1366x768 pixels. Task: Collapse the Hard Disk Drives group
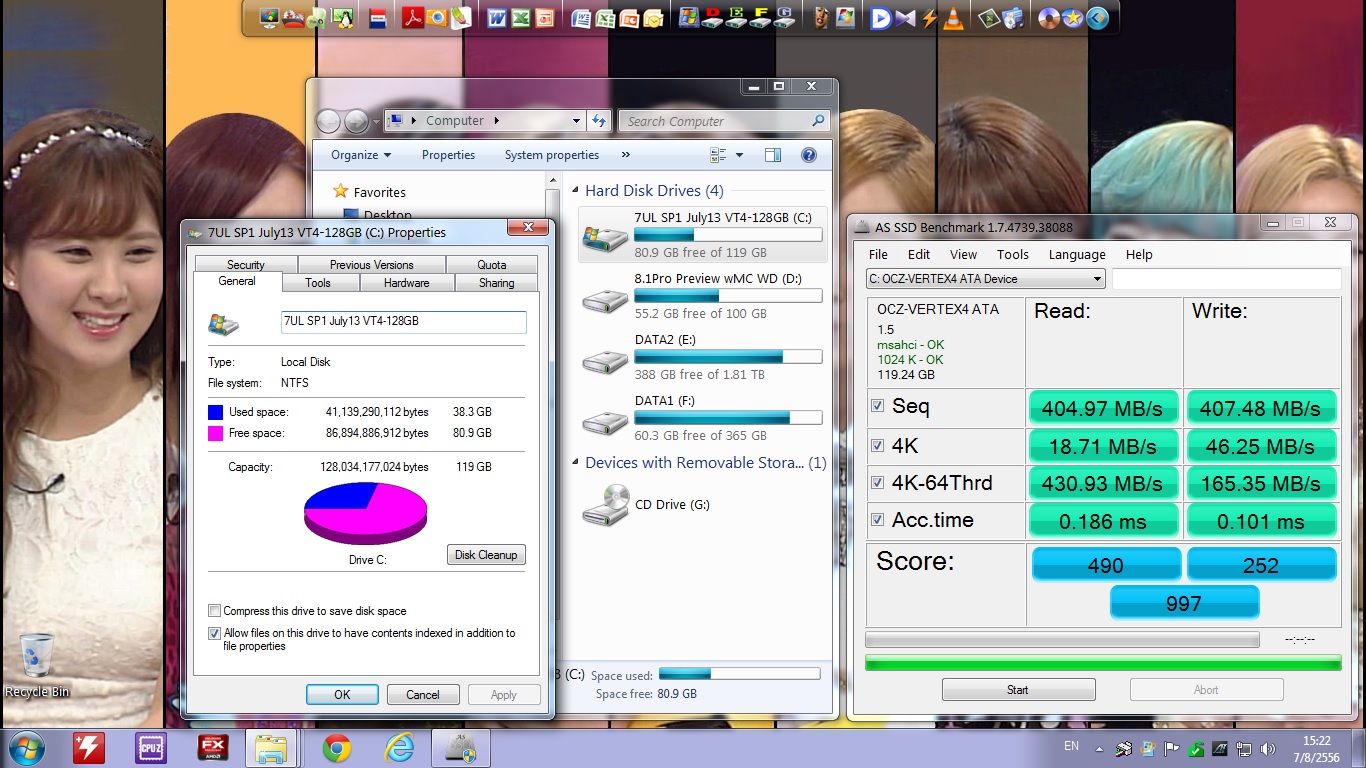[x=576, y=191]
